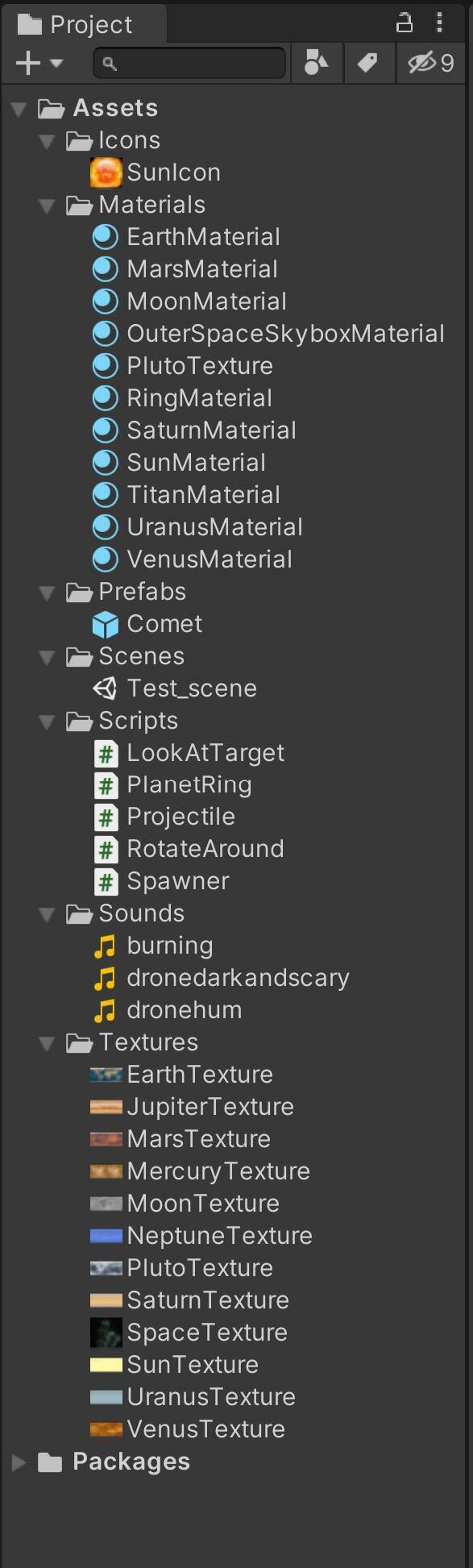Select the NeptuneTexture blue thumbnail

(106, 1236)
